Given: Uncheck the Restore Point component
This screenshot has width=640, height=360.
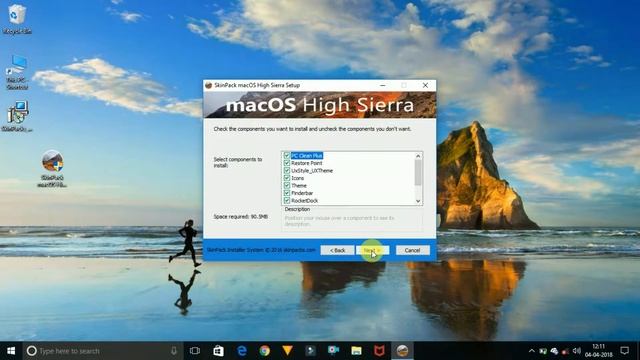Looking at the screenshot, I should click(x=287, y=163).
